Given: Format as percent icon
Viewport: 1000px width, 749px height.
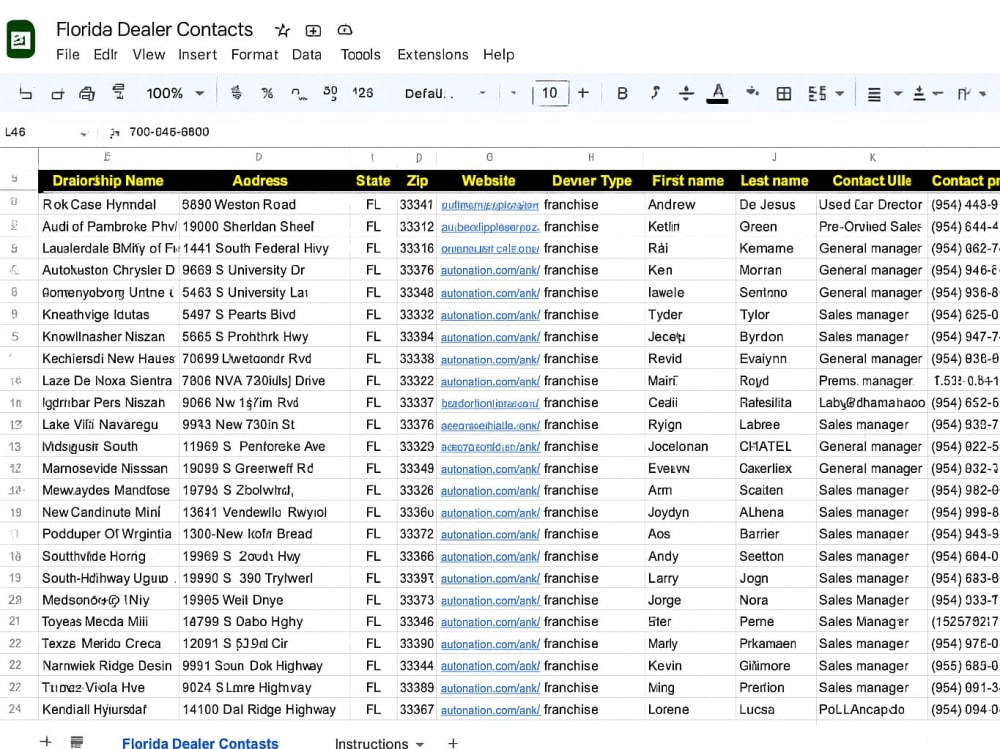Looking at the screenshot, I should pyautogui.click(x=267, y=93).
